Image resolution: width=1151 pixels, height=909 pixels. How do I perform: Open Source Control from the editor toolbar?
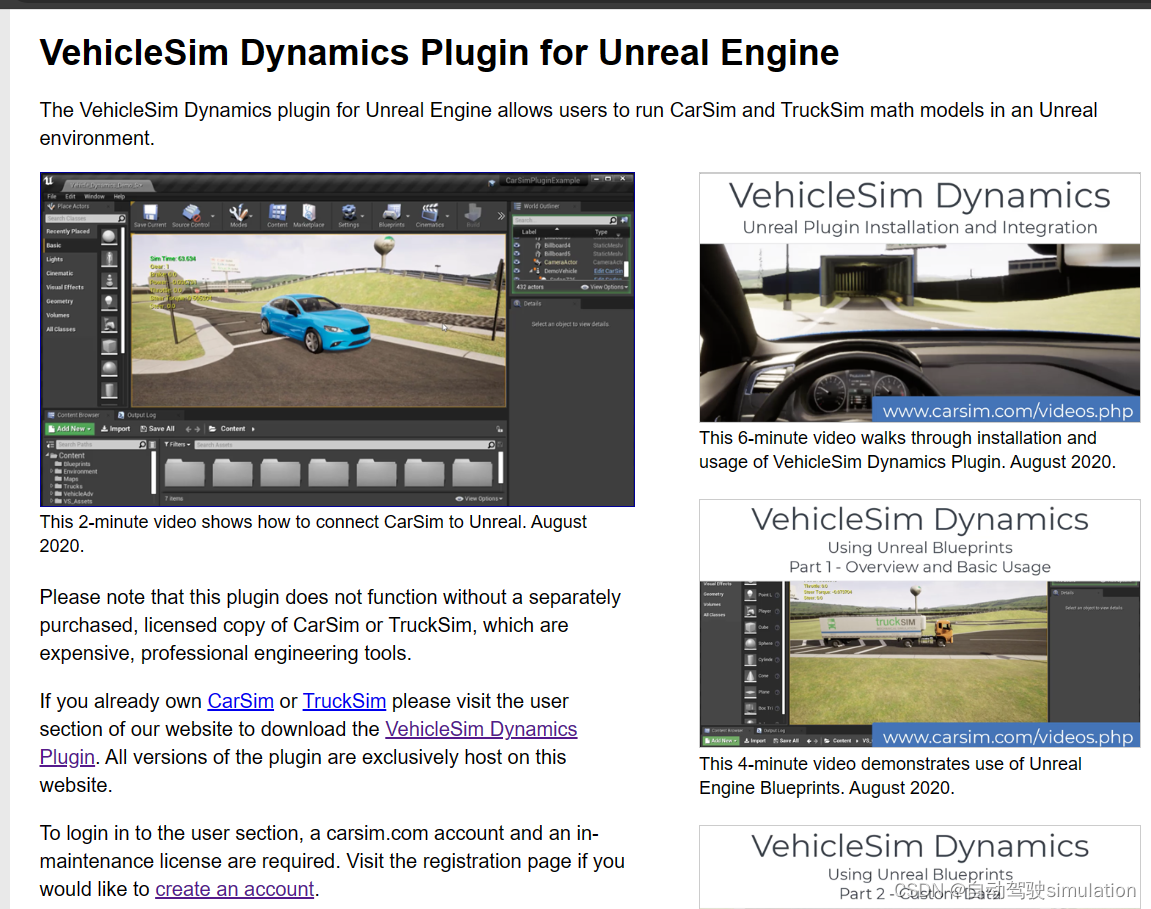point(191,215)
